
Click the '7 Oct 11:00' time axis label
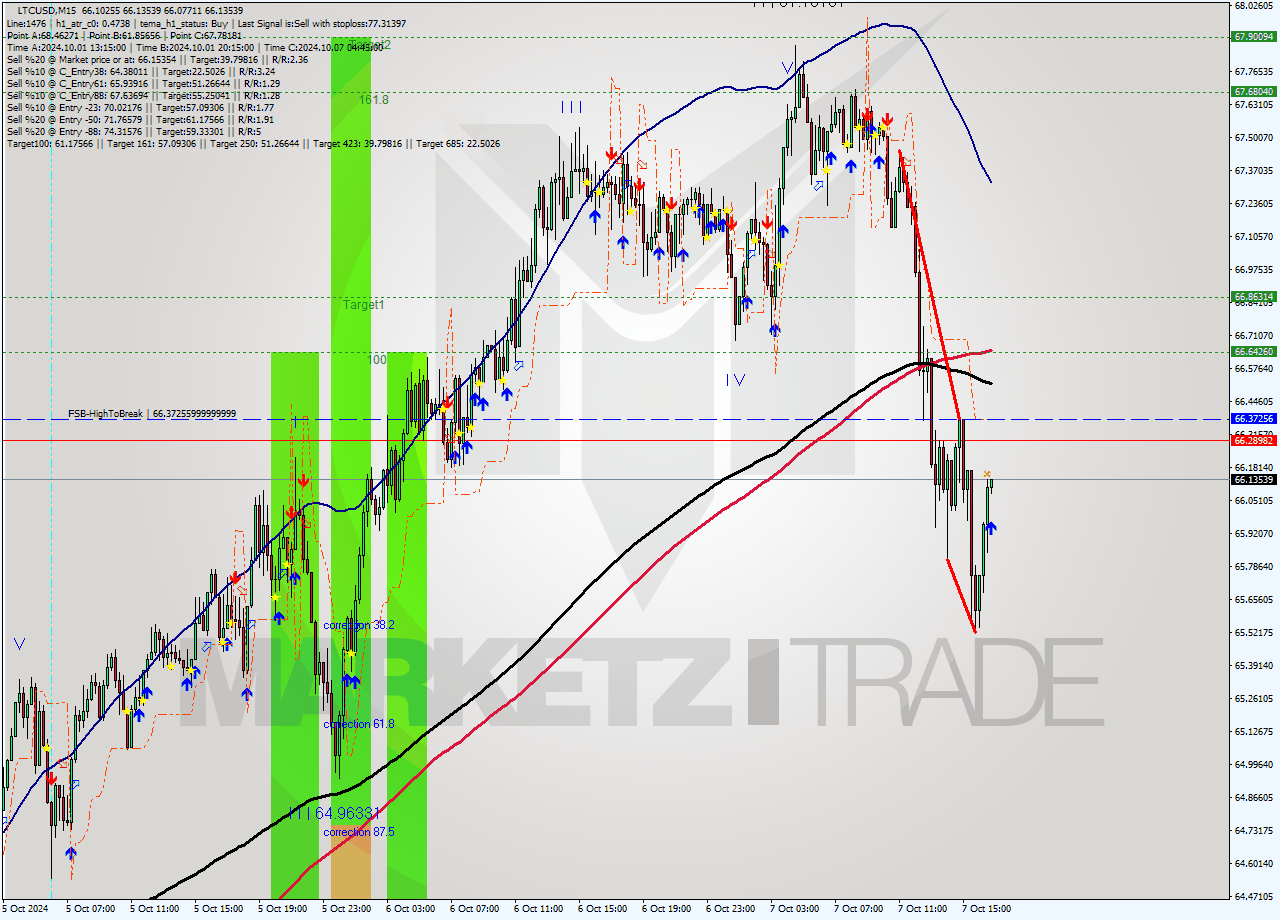(923, 909)
